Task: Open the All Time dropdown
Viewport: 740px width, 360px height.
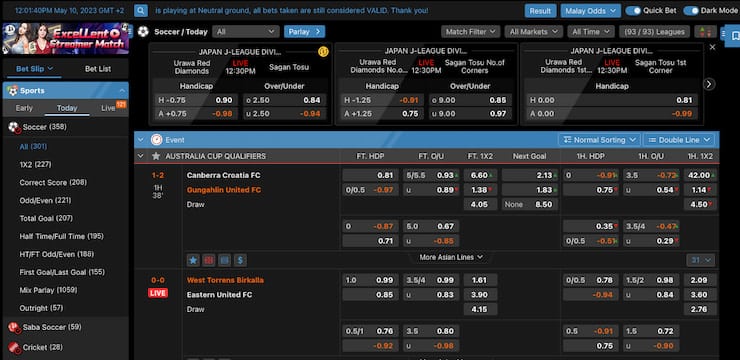Action: tap(591, 32)
